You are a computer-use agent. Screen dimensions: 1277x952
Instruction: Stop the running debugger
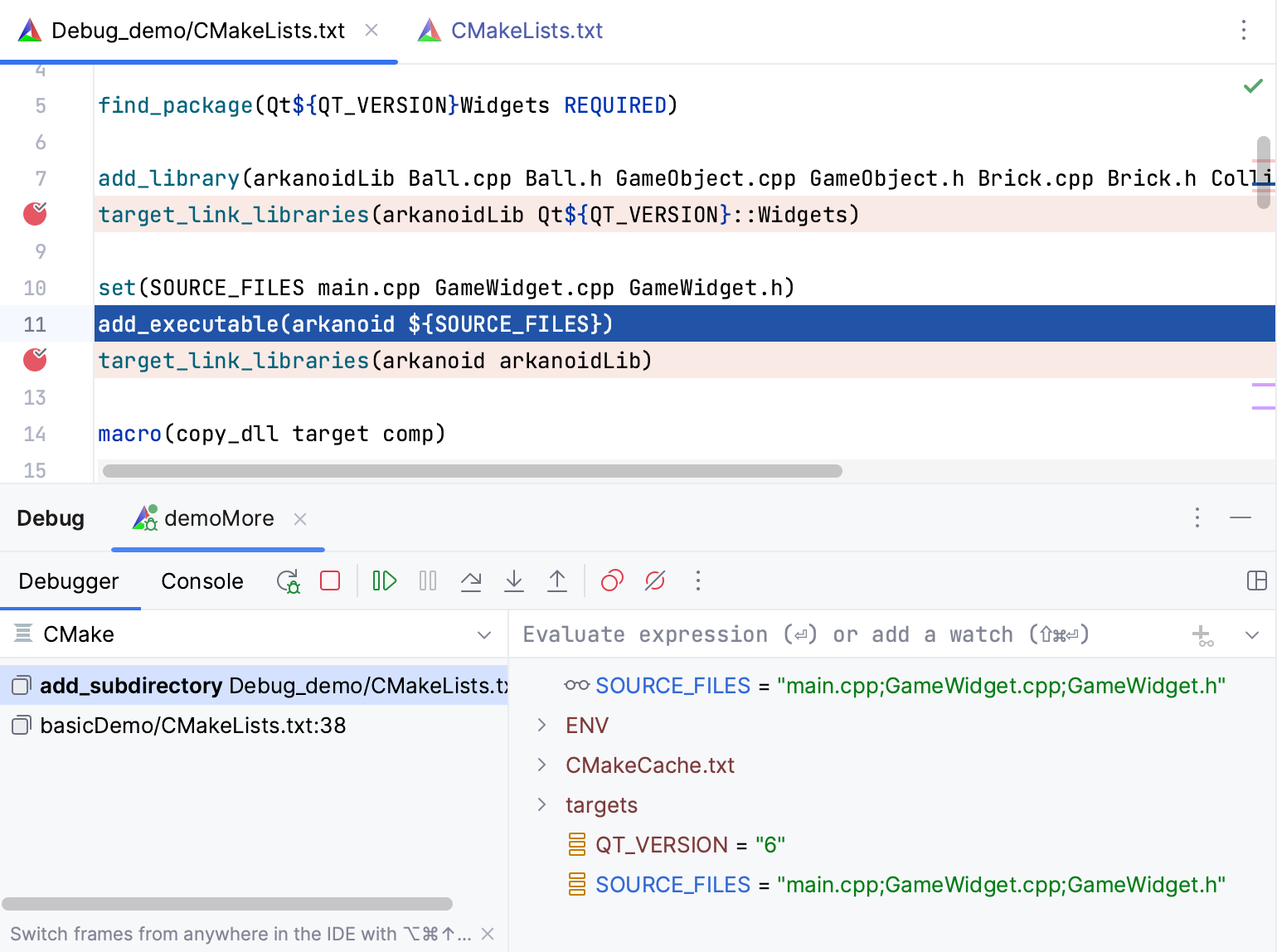point(329,580)
